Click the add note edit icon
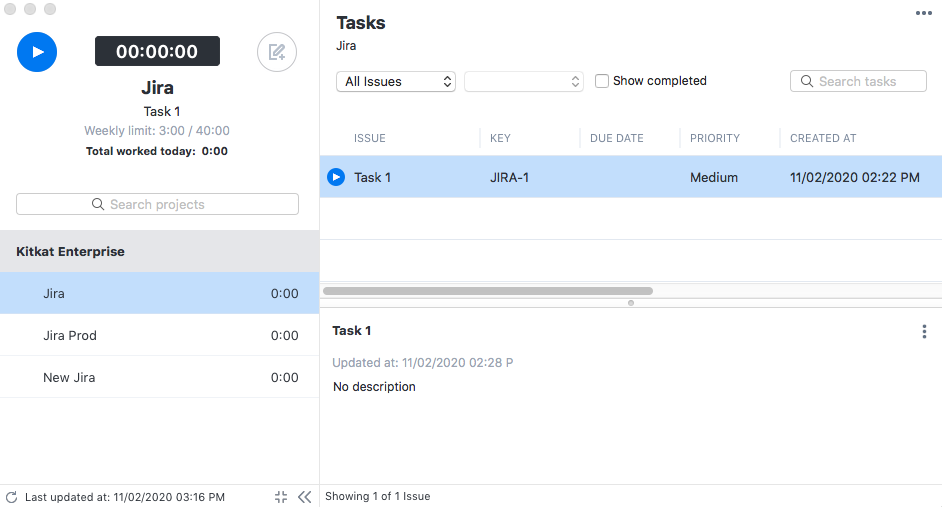 coord(277,52)
